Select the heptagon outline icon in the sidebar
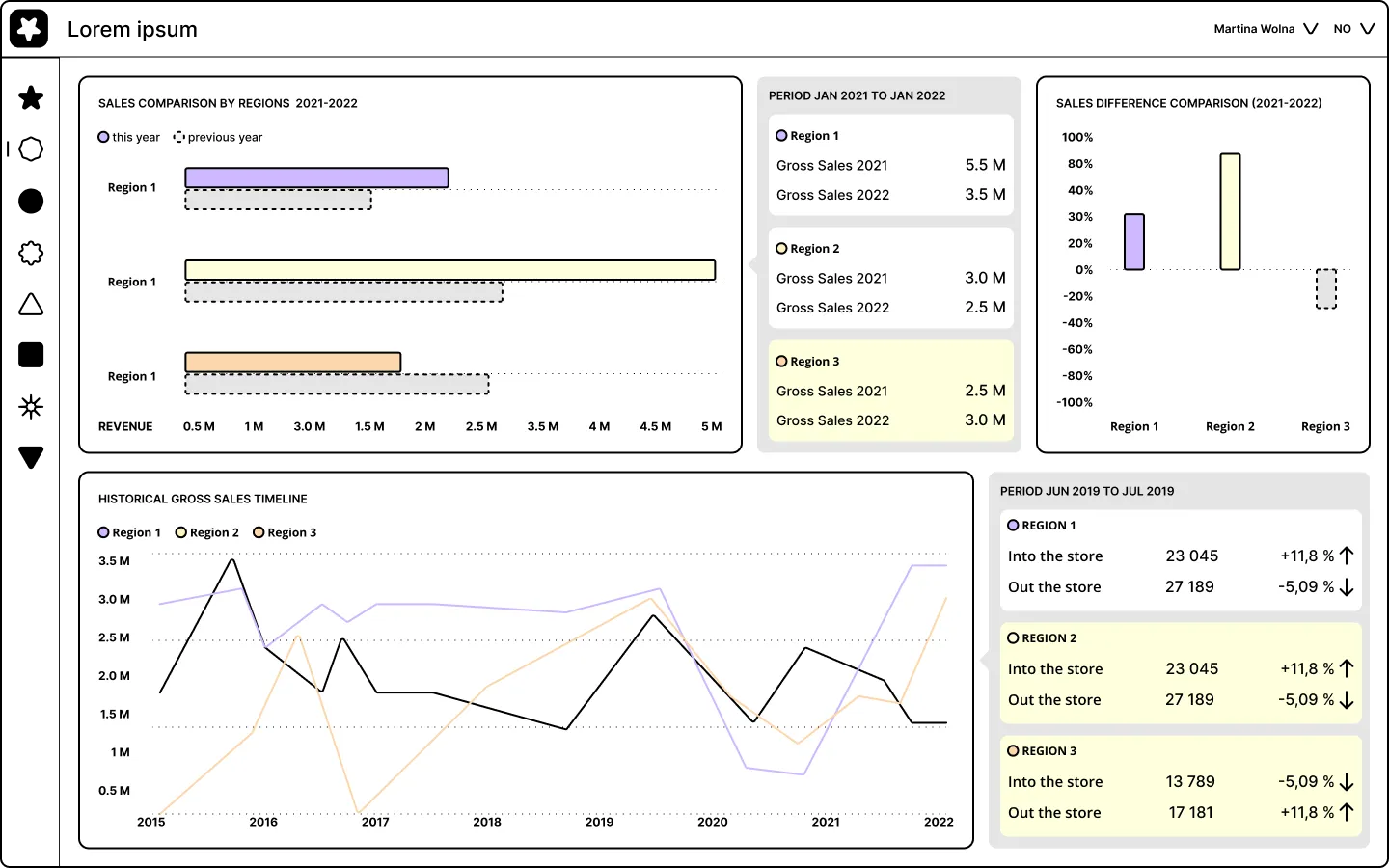This screenshot has width=1389, height=868. click(31, 149)
